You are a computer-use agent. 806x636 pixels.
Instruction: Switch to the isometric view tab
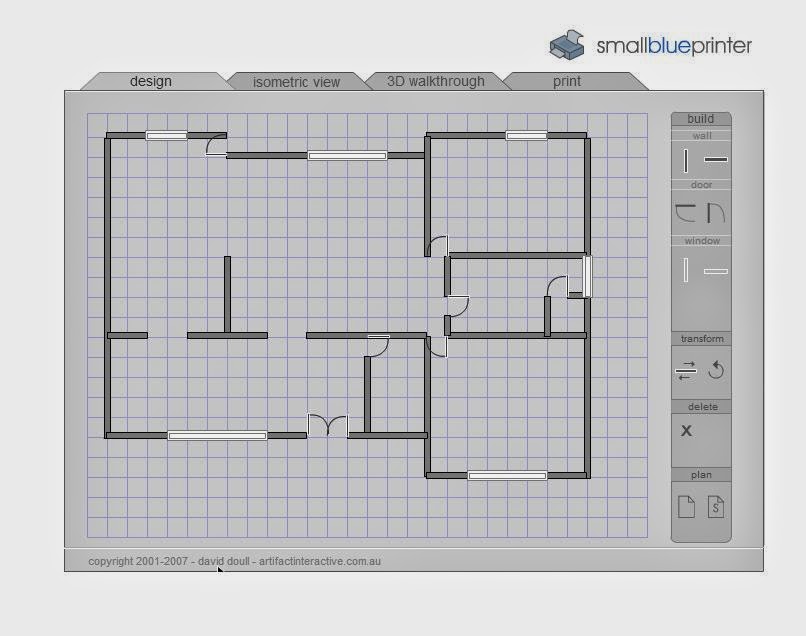pos(297,81)
